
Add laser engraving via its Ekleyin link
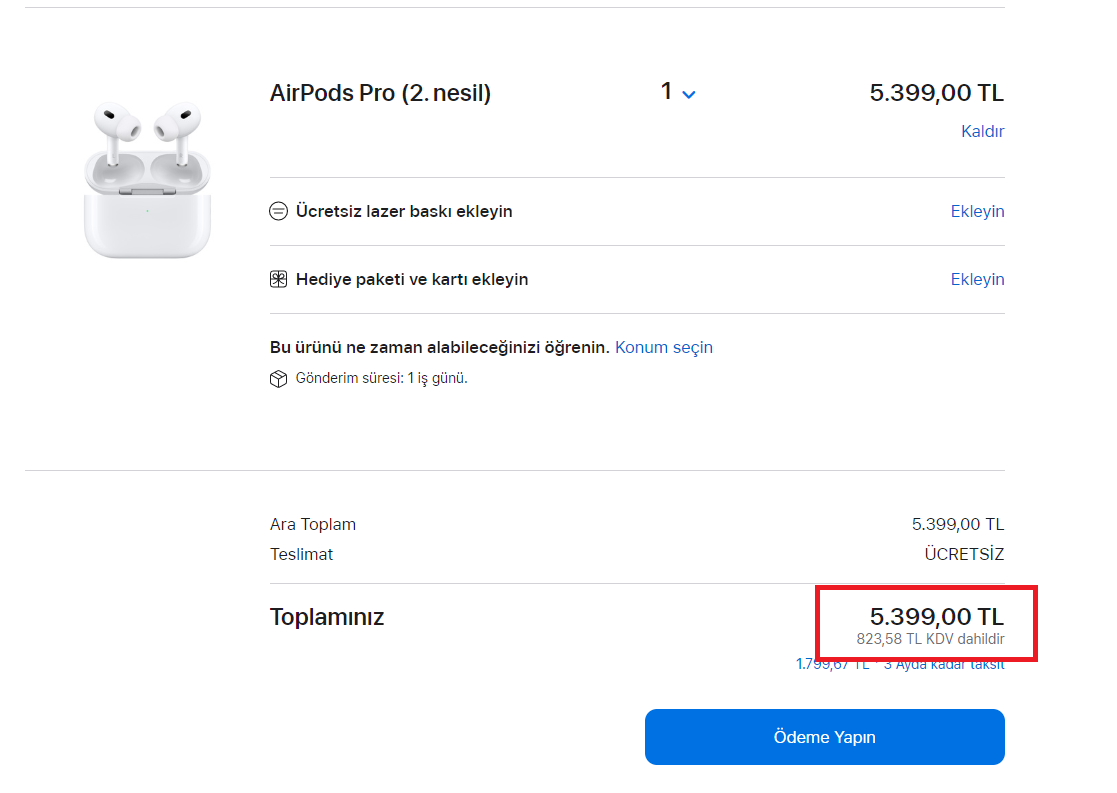click(x=977, y=212)
